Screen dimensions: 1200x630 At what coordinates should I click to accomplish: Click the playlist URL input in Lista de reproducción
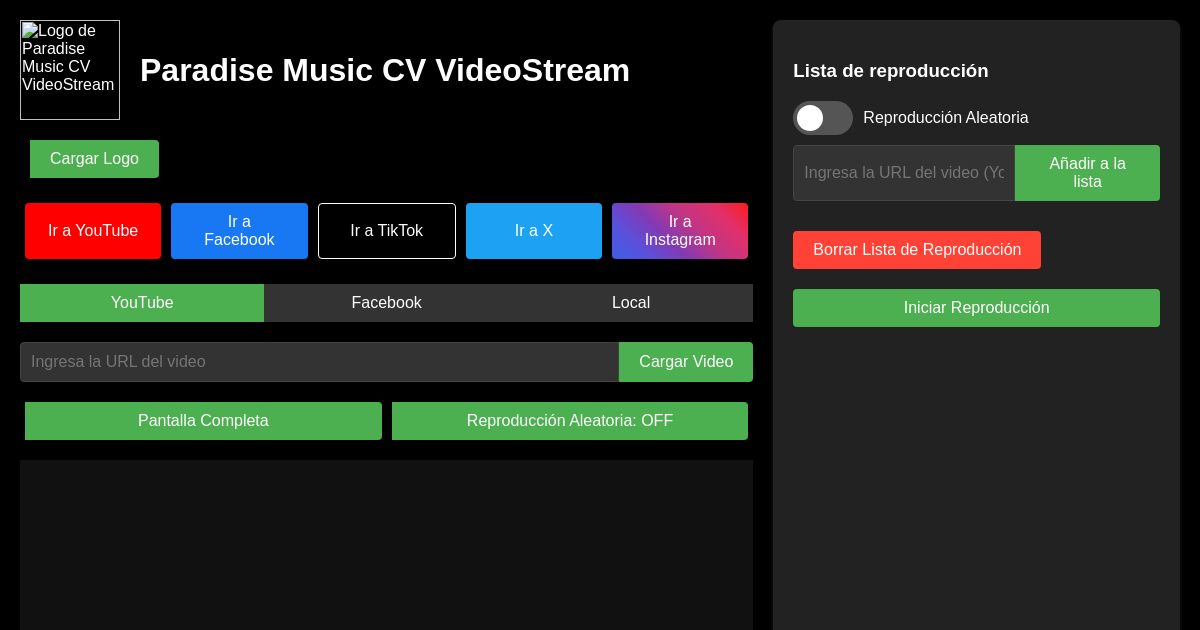coord(904,173)
